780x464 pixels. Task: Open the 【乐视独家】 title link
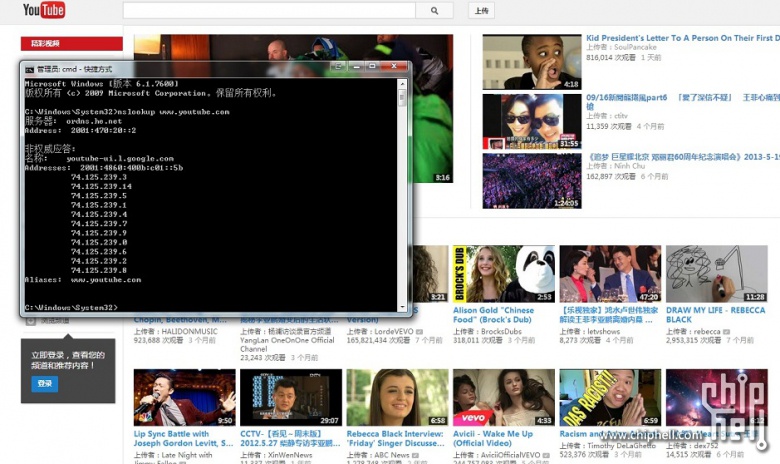coord(609,315)
